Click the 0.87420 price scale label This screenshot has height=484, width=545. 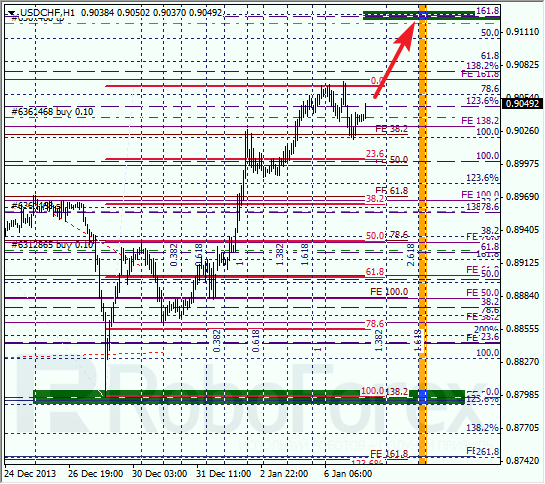[522, 461]
